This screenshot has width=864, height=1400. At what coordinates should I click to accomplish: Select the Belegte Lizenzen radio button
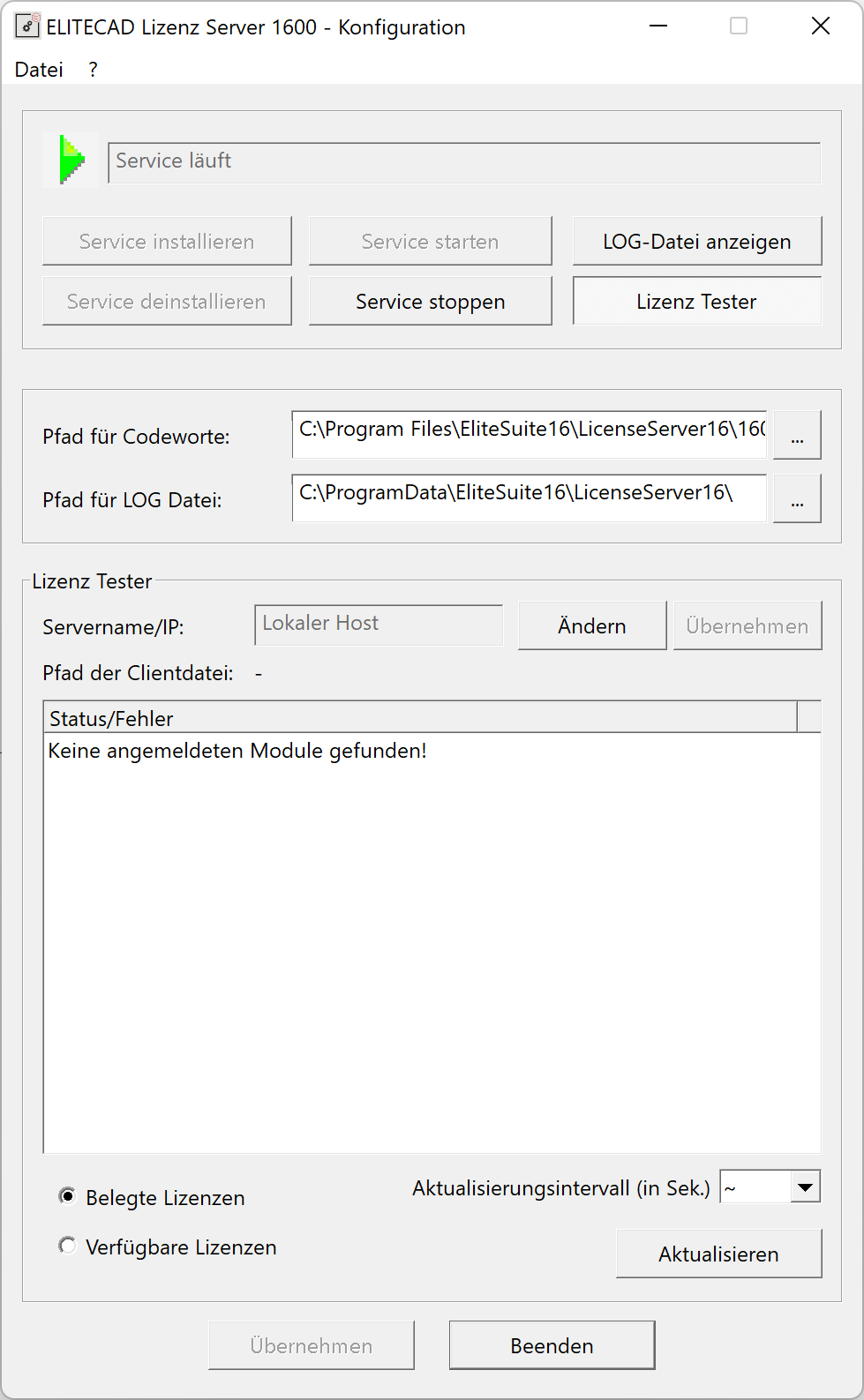(x=67, y=1196)
